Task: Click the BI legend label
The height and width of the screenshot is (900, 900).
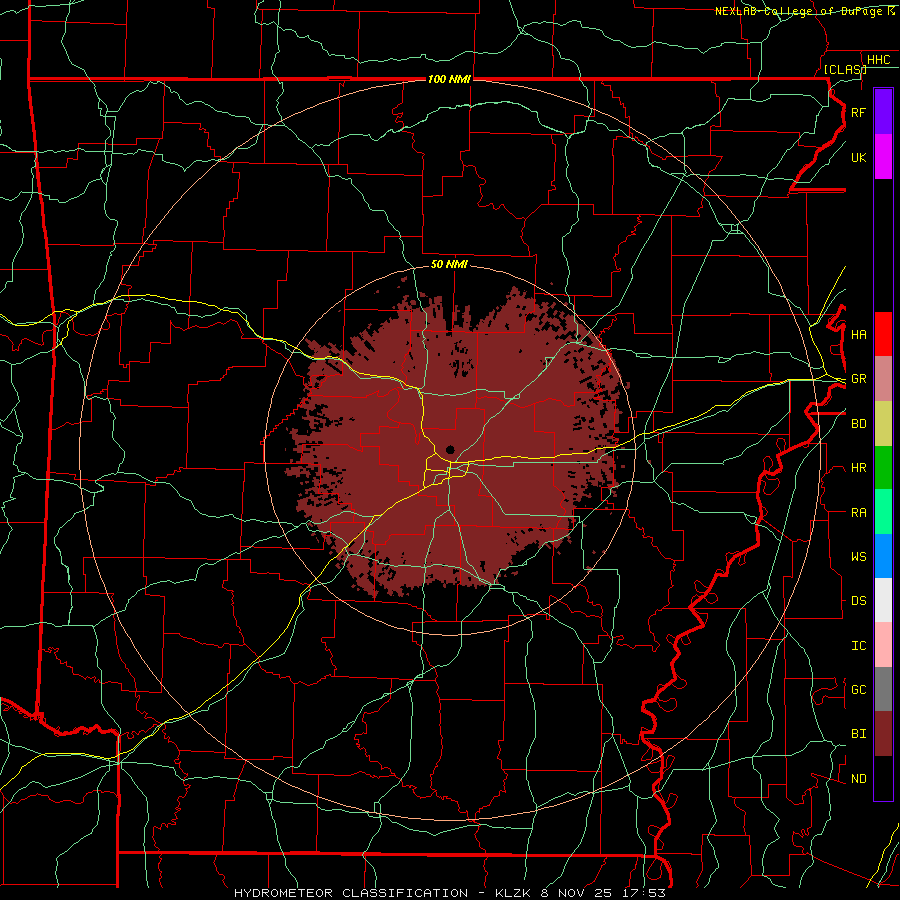Action: click(x=858, y=734)
